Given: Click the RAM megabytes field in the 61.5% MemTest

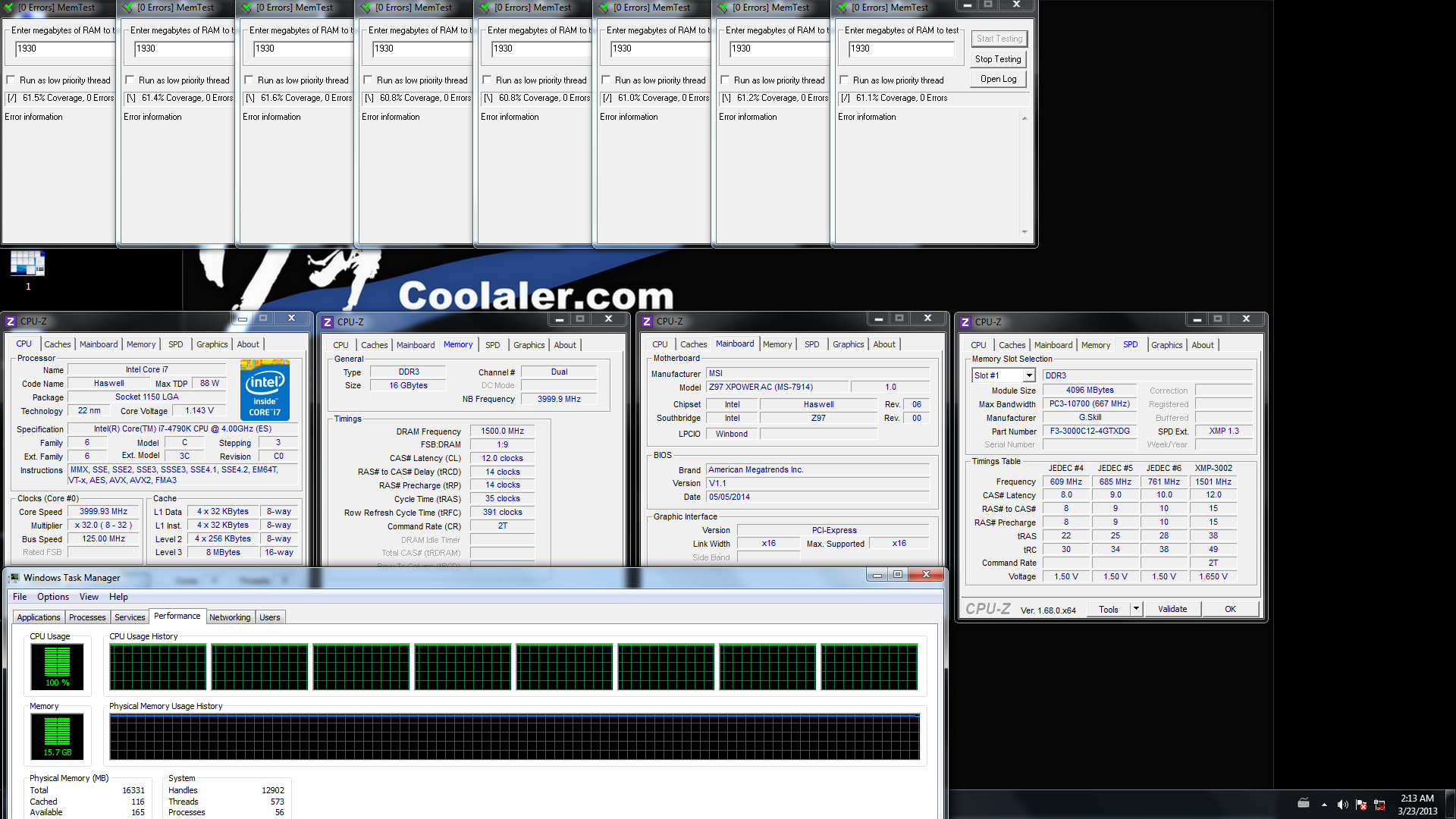Looking at the screenshot, I should (64, 49).
